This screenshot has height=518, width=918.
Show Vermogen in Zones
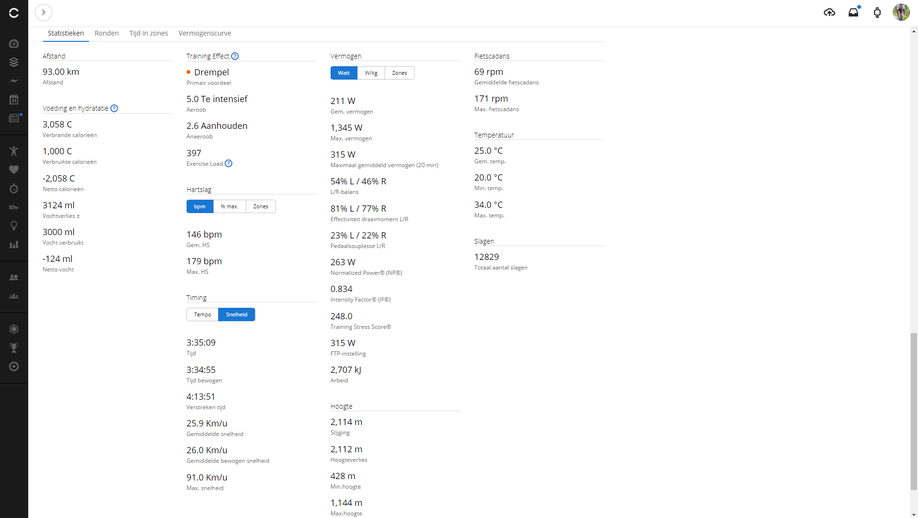point(399,73)
